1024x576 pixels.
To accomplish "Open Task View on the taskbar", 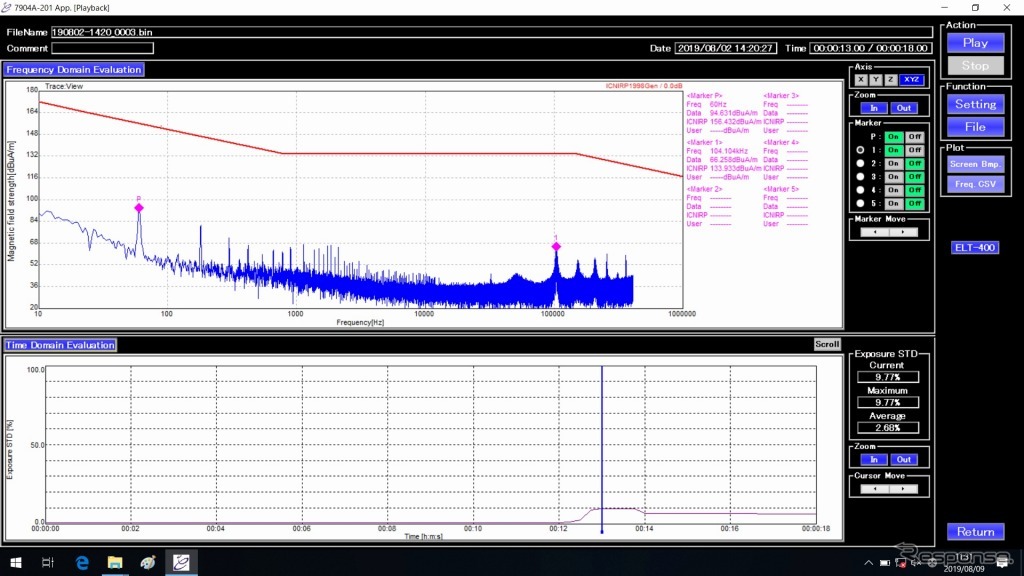I will (48, 562).
